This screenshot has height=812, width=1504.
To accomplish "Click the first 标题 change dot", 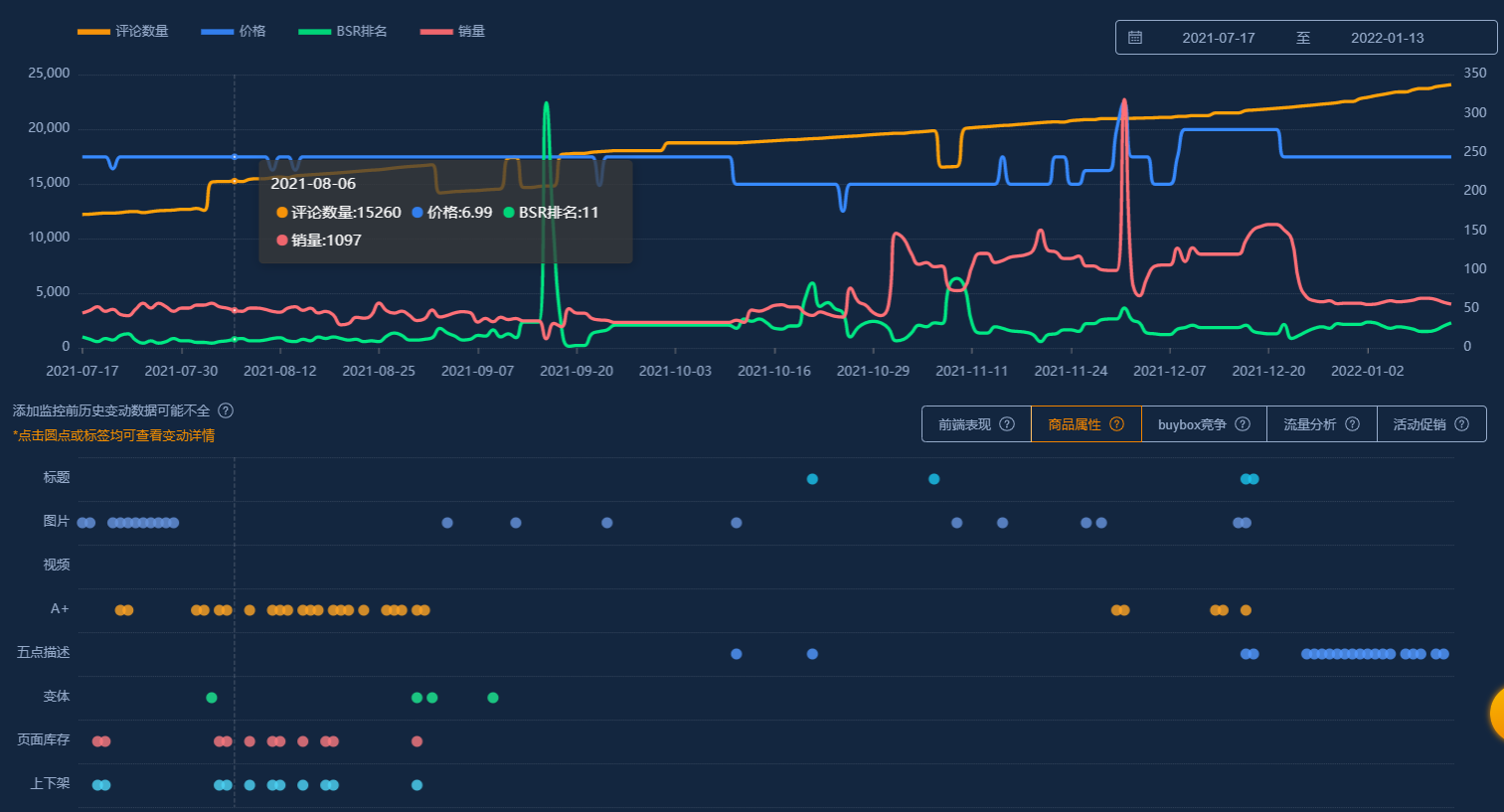I will click(x=812, y=479).
